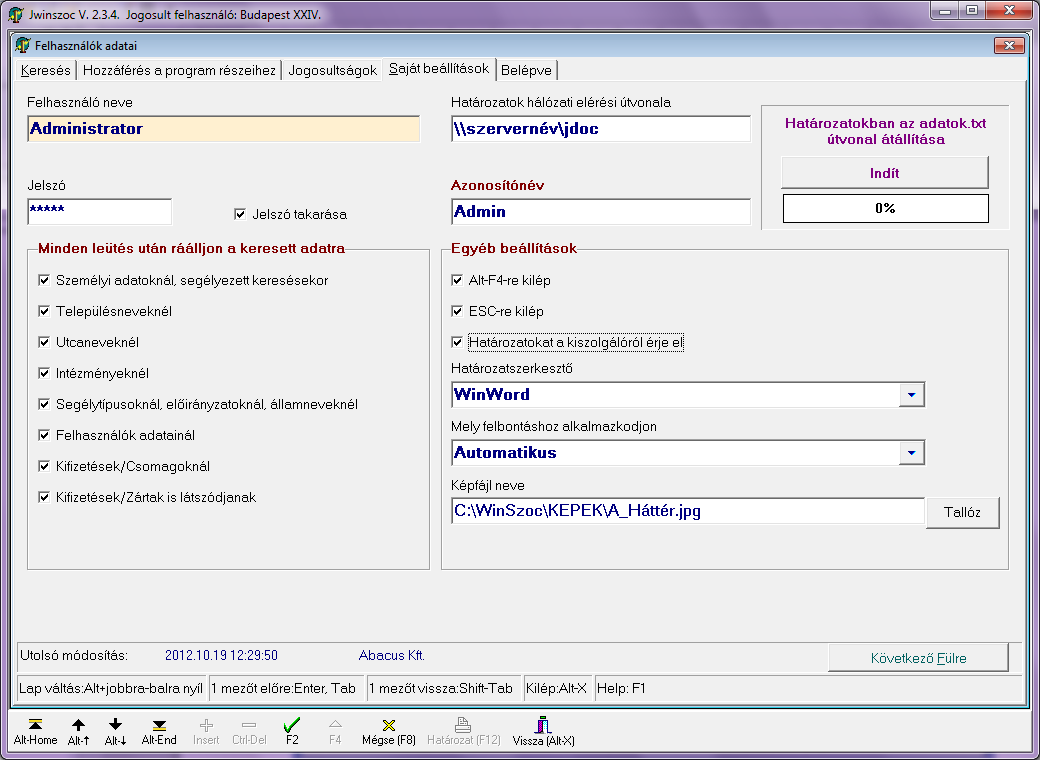The height and width of the screenshot is (760, 1040).
Task: Click the Lap váltás:Alt+jobbra-balra nyíl status entry
Action: pos(111,688)
